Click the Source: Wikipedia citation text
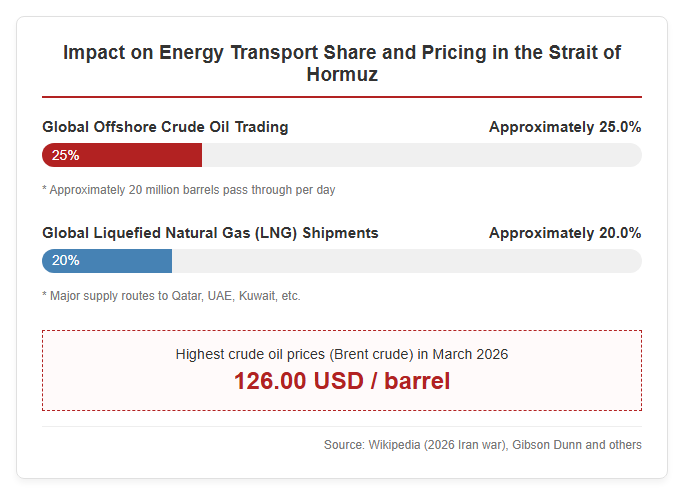684x498 pixels. [x=416, y=445]
